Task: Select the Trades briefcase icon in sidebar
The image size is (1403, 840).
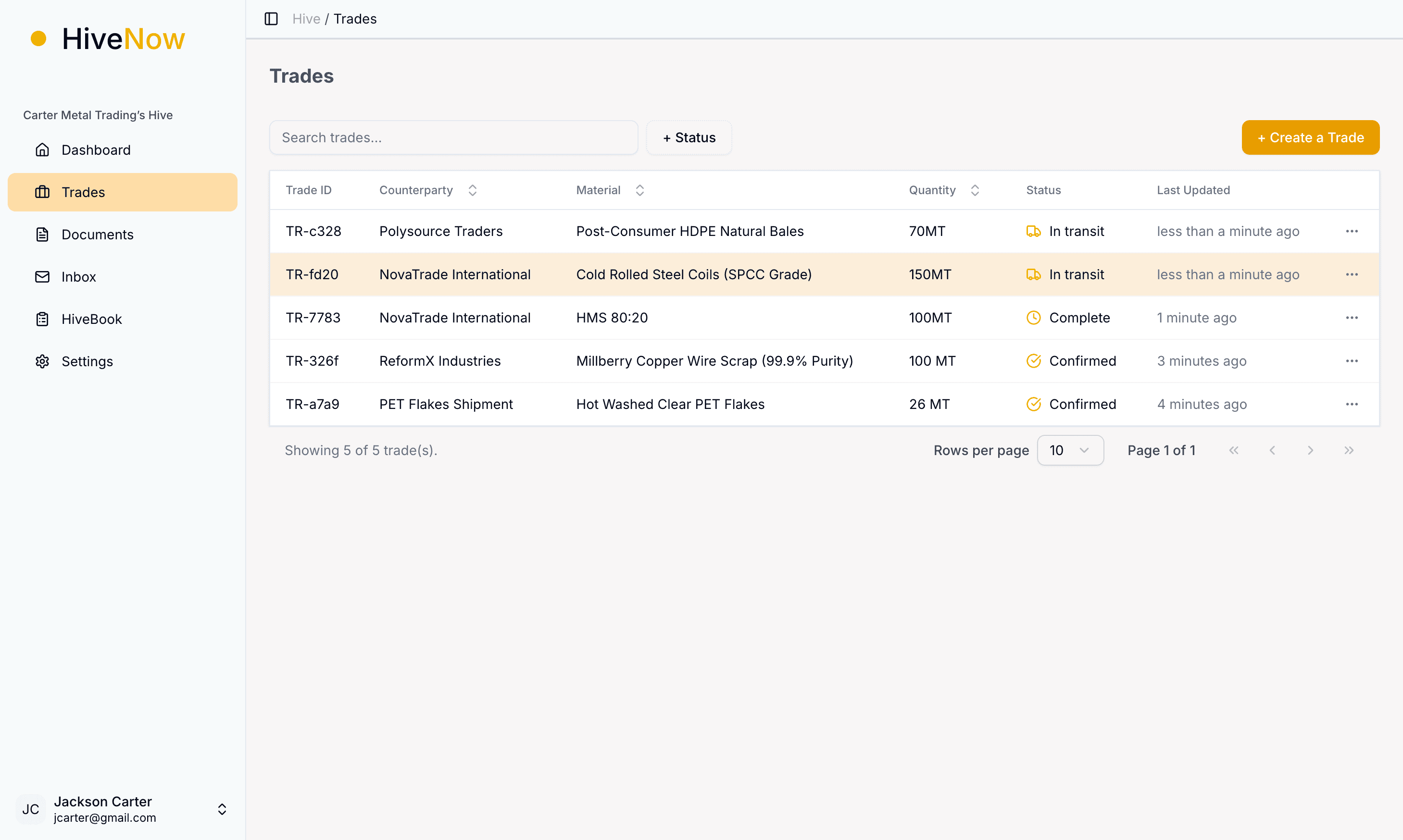Action: pyautogui.click(x=43, y=192)
